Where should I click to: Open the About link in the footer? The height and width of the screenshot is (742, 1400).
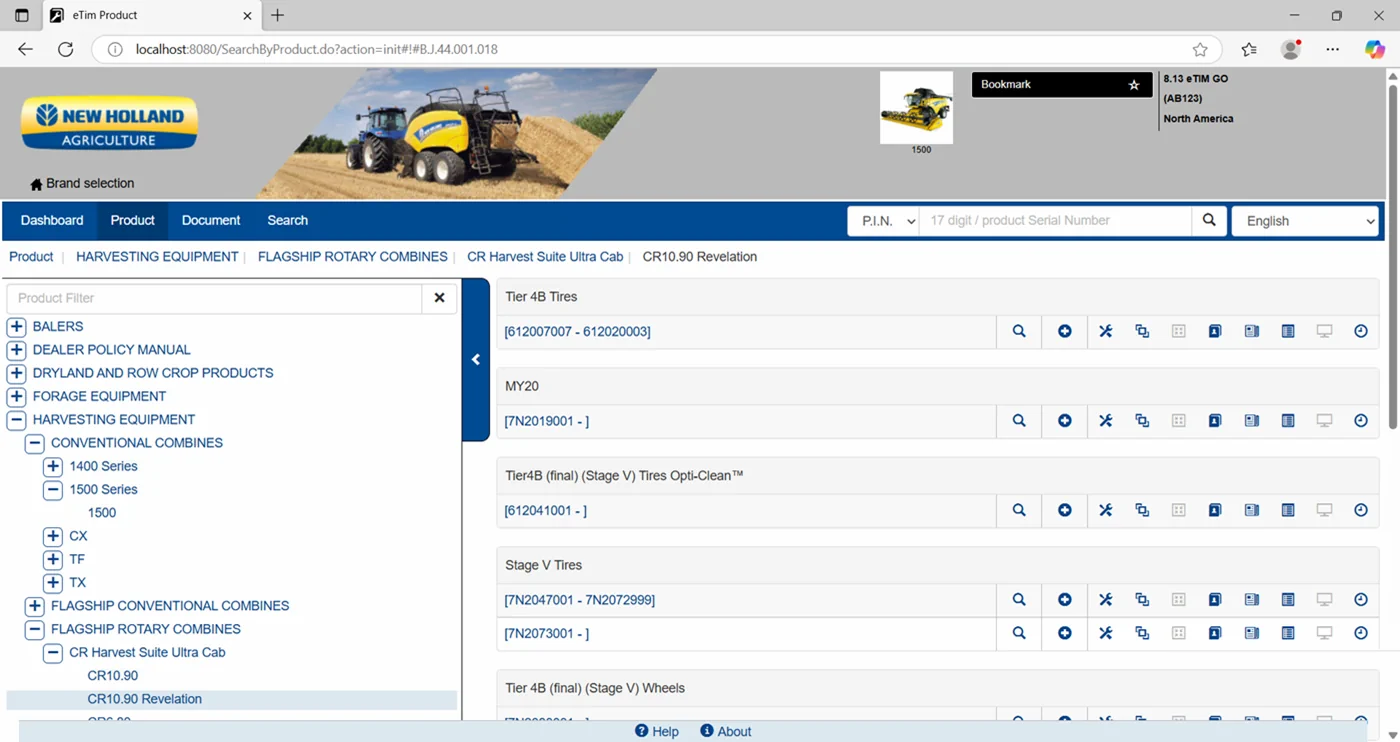[726, 731]
